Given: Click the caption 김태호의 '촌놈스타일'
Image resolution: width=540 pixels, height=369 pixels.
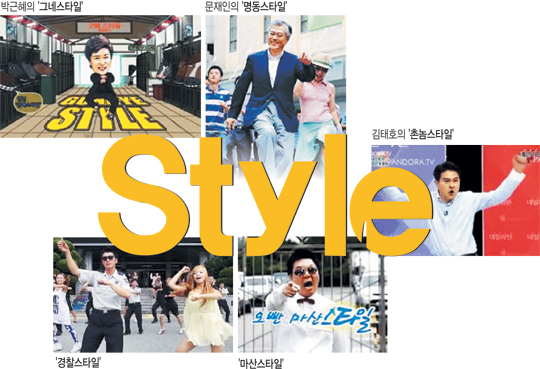Looking at the screenshot, I should point(413,134).
